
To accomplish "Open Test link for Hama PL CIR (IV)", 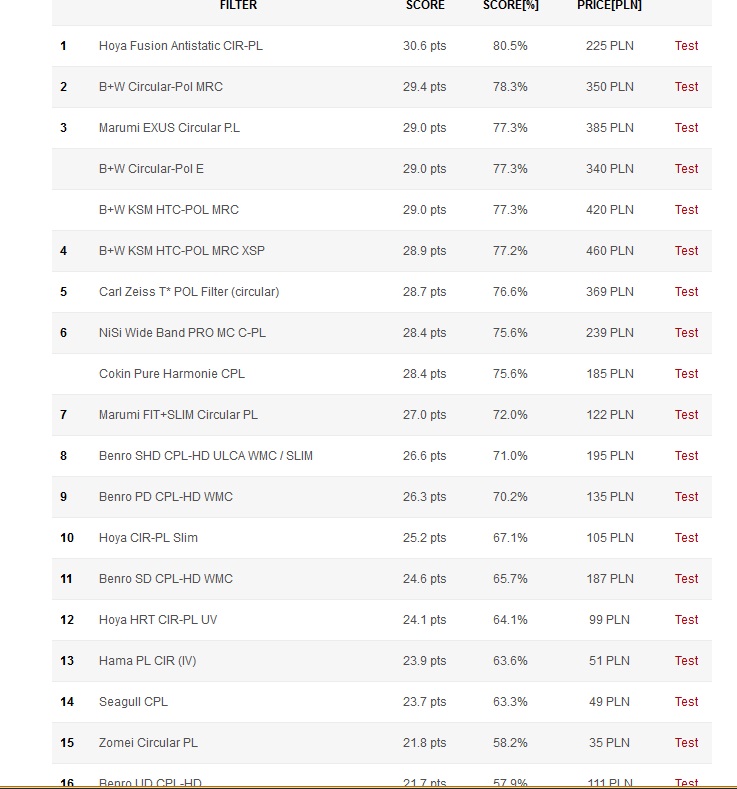I will pyautogui.click(x=686, y=661).
